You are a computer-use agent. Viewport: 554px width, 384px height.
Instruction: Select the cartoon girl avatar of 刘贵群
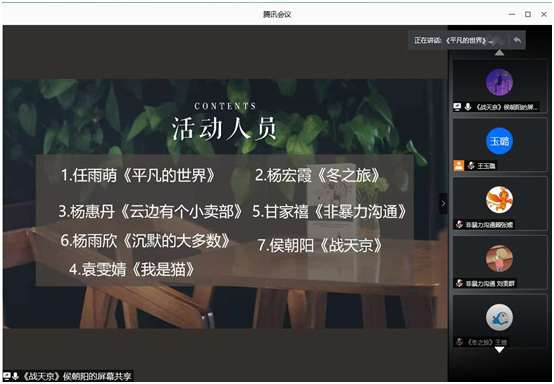[x=499, y=259]
